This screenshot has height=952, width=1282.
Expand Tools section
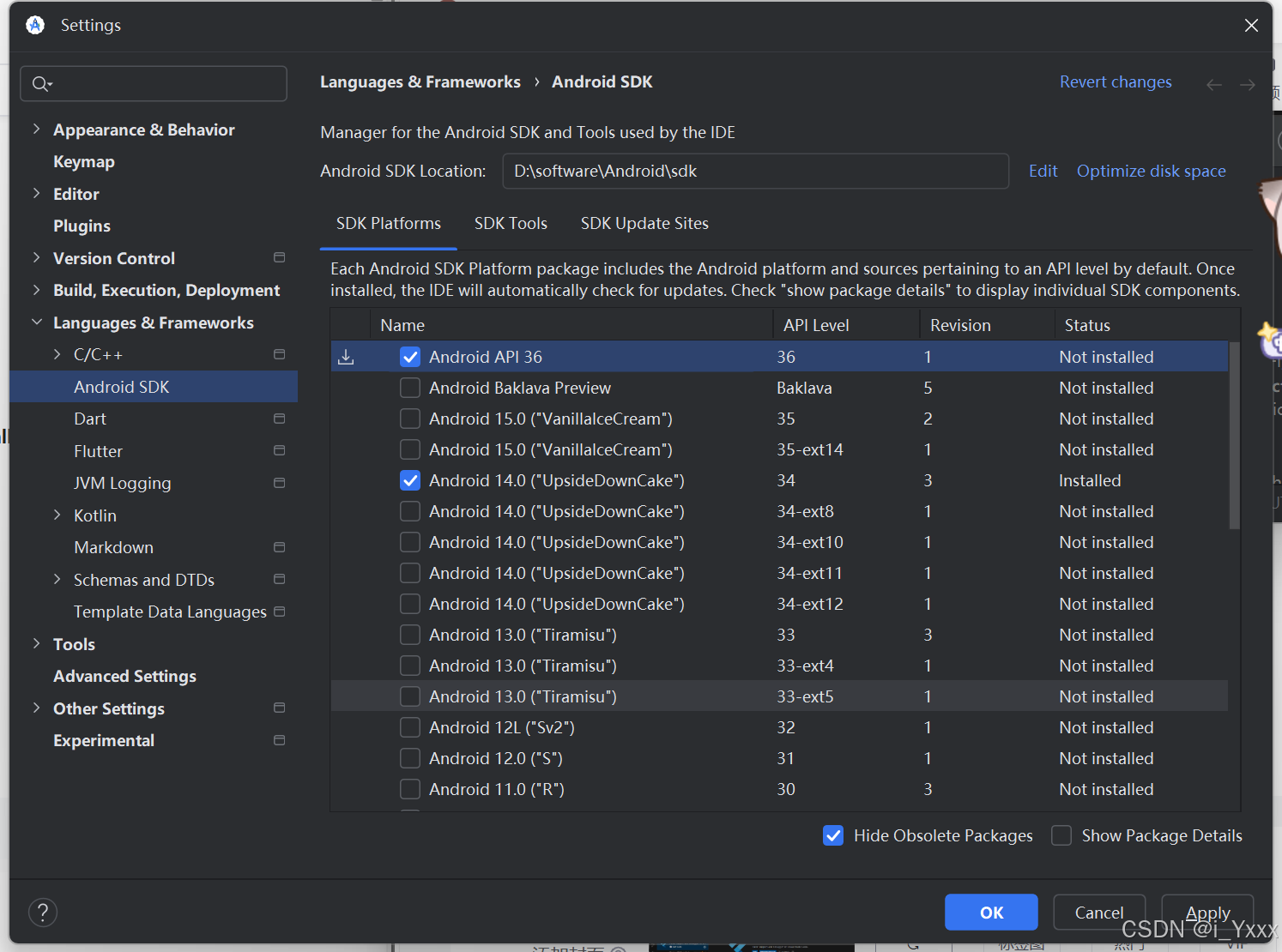click(x=36, y=644)
